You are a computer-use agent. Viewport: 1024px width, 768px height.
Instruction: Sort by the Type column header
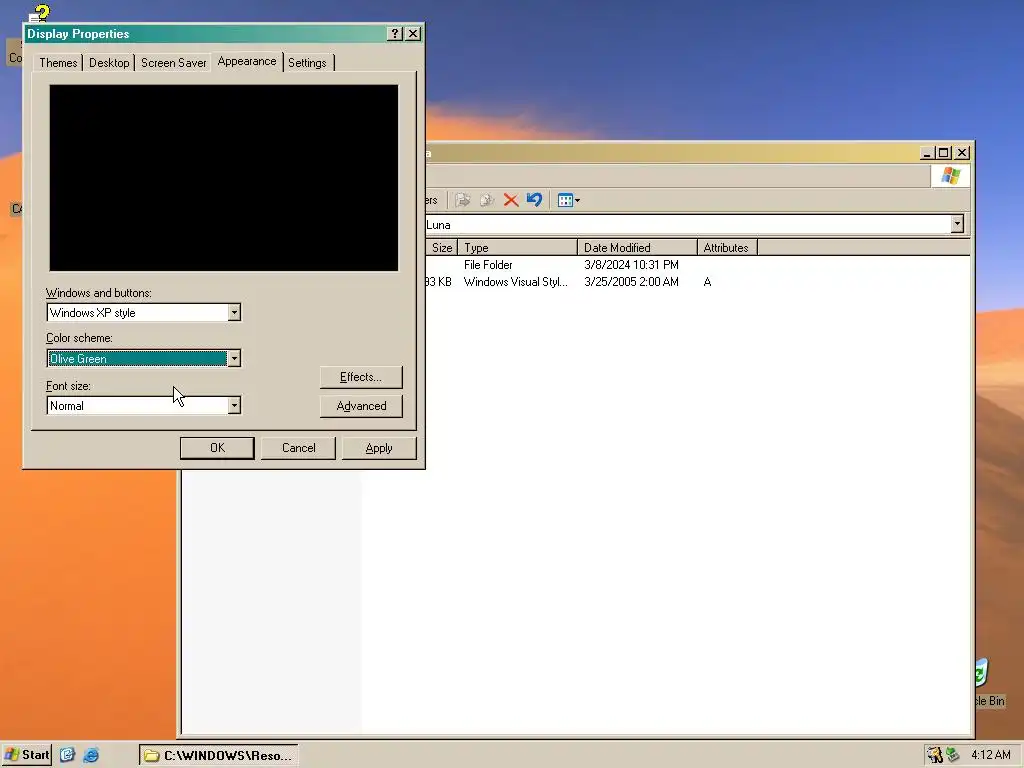(x=517, y=248)
